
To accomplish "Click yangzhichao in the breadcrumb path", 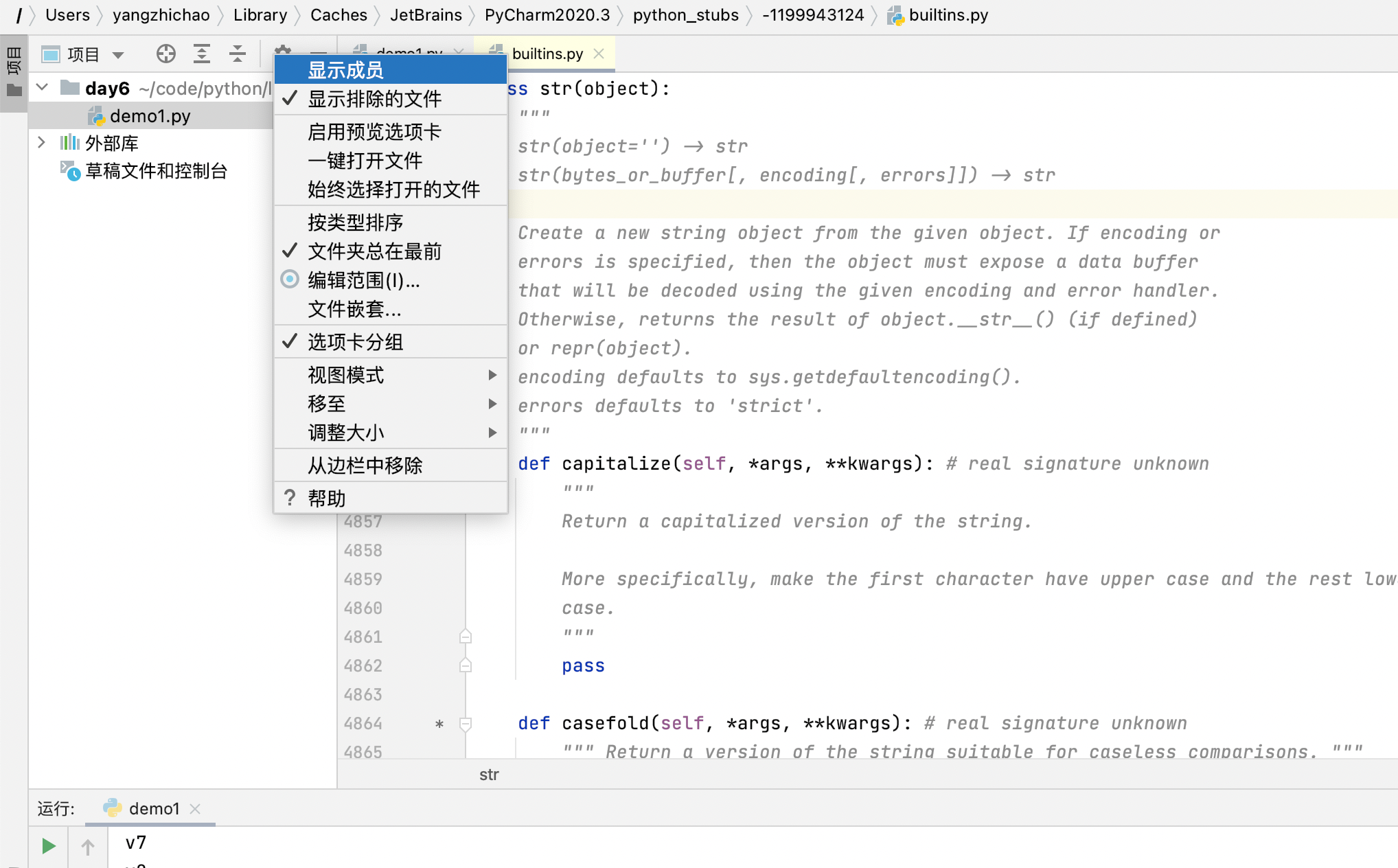I will (x=161, y=15).
